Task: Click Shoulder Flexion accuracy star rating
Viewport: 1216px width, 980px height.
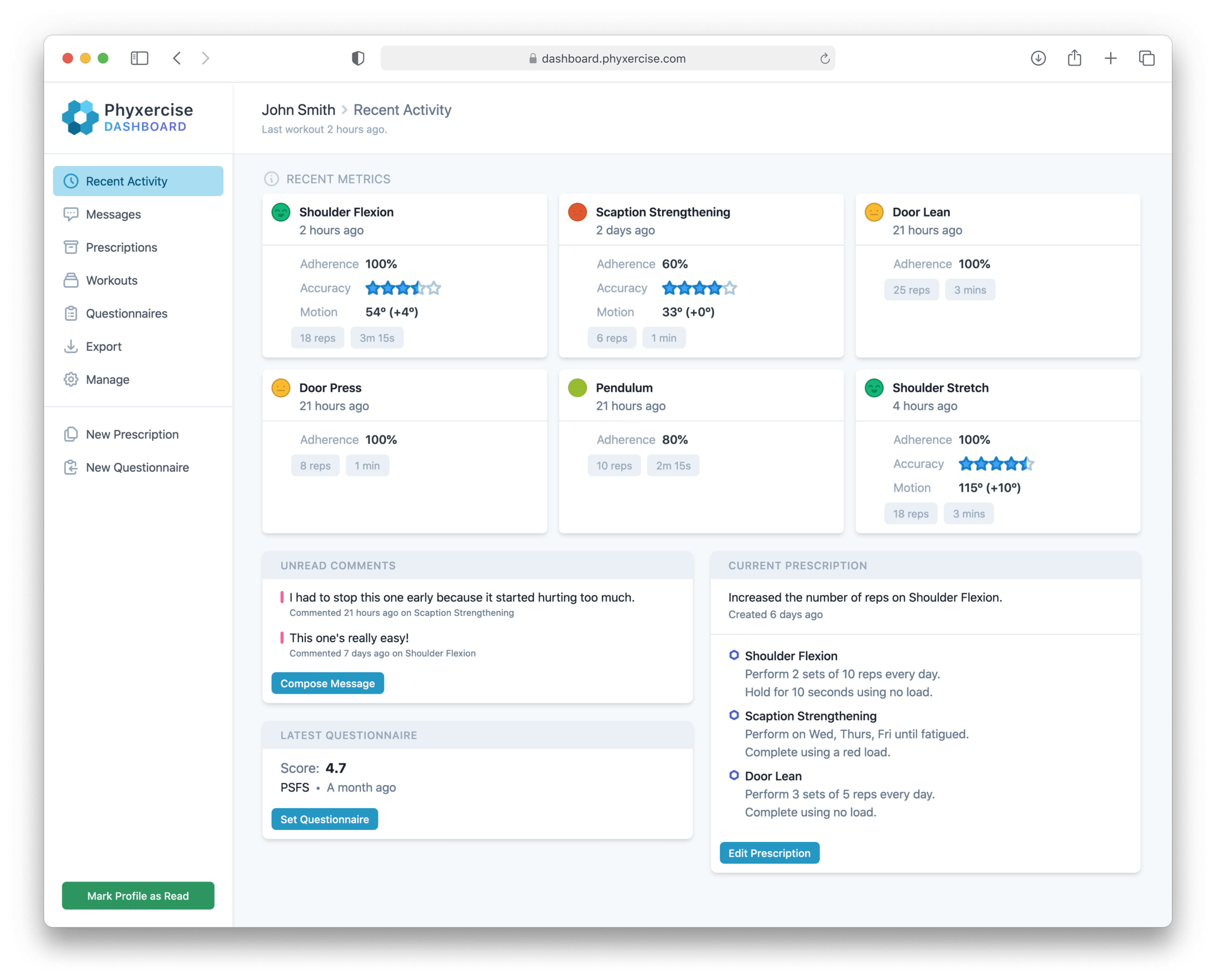Action: 402,289
